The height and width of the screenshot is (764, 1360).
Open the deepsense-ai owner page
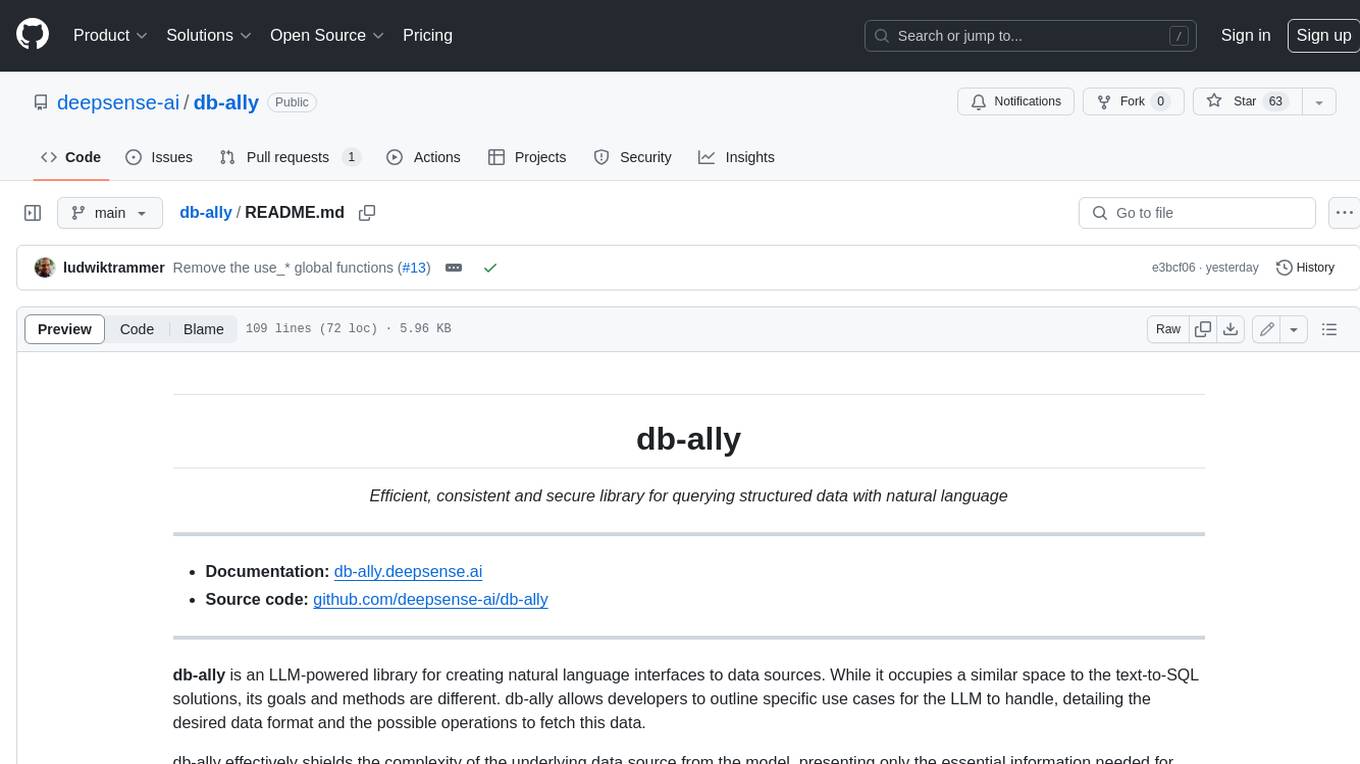[118, 102]
